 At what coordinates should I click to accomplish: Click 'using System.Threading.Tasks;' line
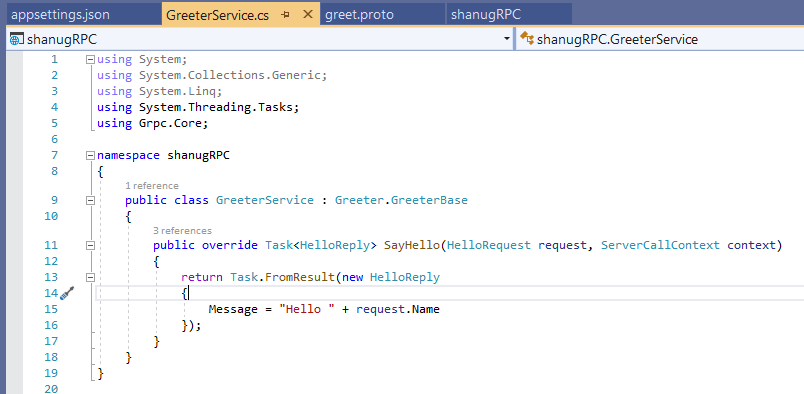[198, 107]
